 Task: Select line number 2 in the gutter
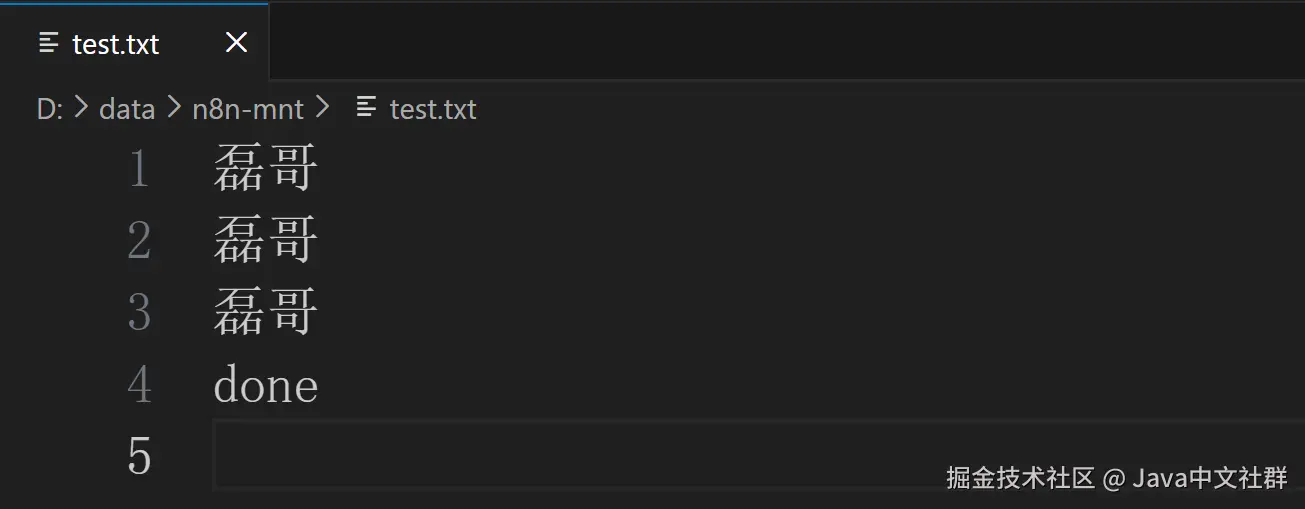[x=139, y=241]
